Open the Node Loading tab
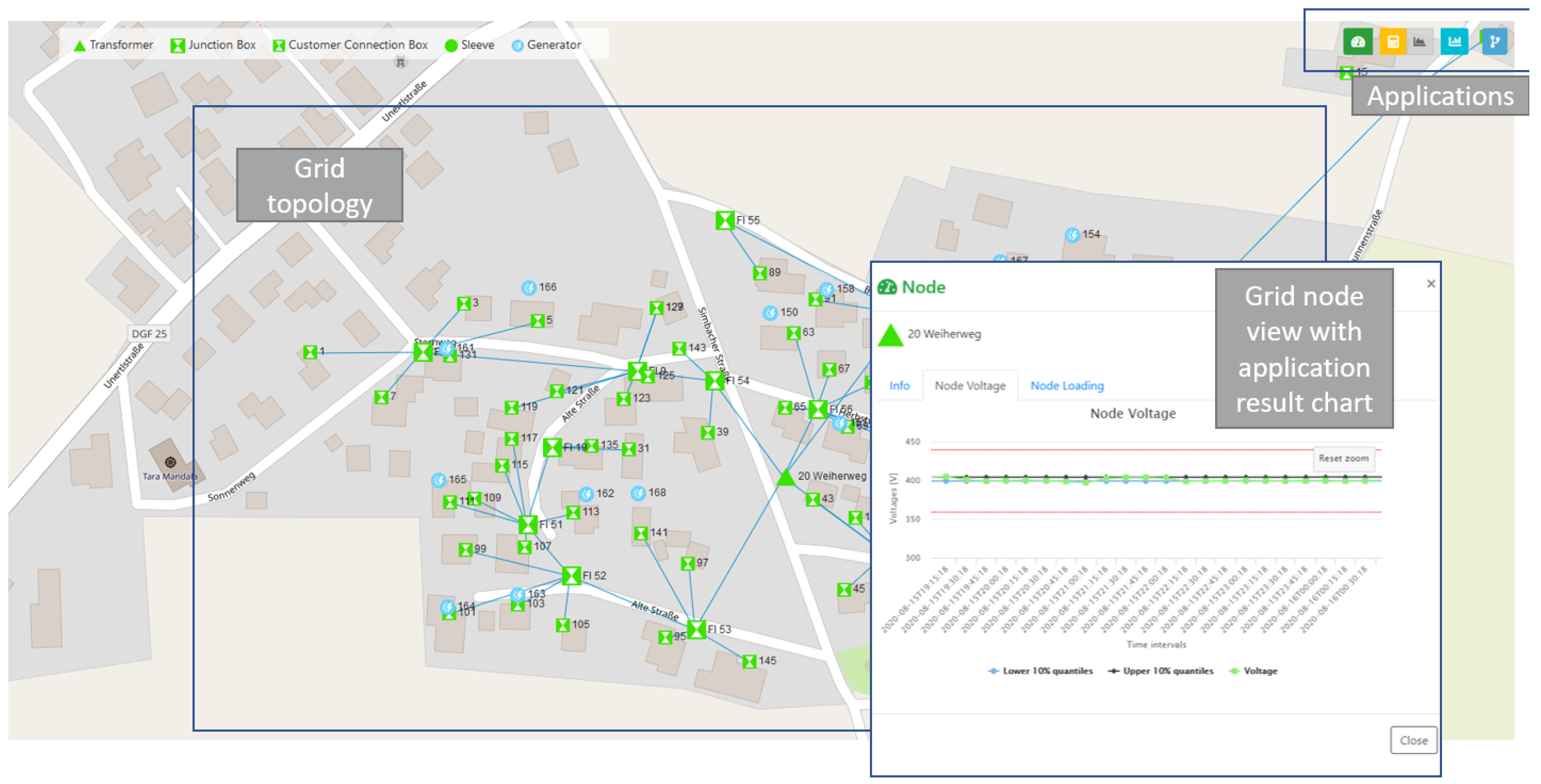 [1067, 386]
